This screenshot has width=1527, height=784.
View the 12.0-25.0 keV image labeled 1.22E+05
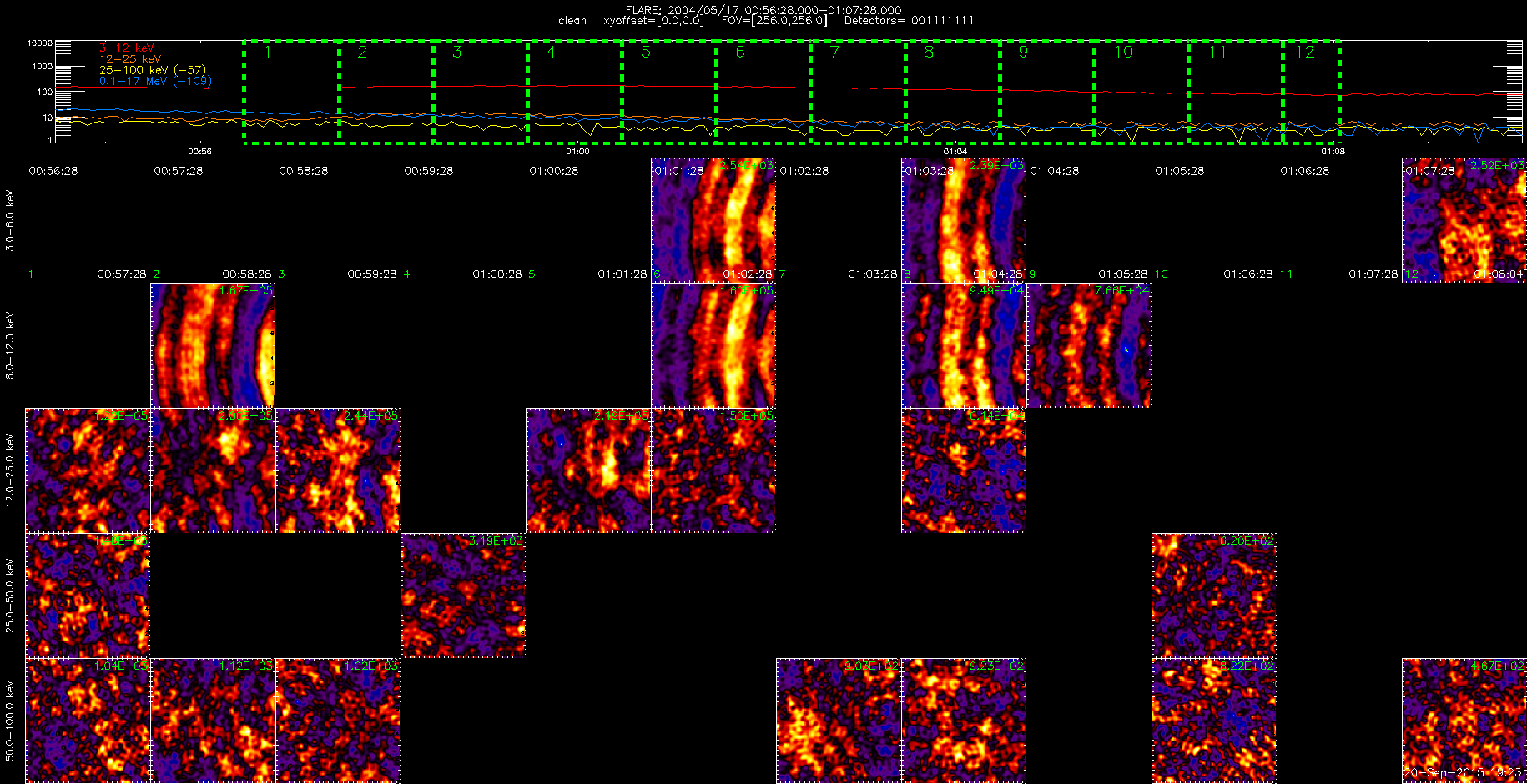click(88, 470)
